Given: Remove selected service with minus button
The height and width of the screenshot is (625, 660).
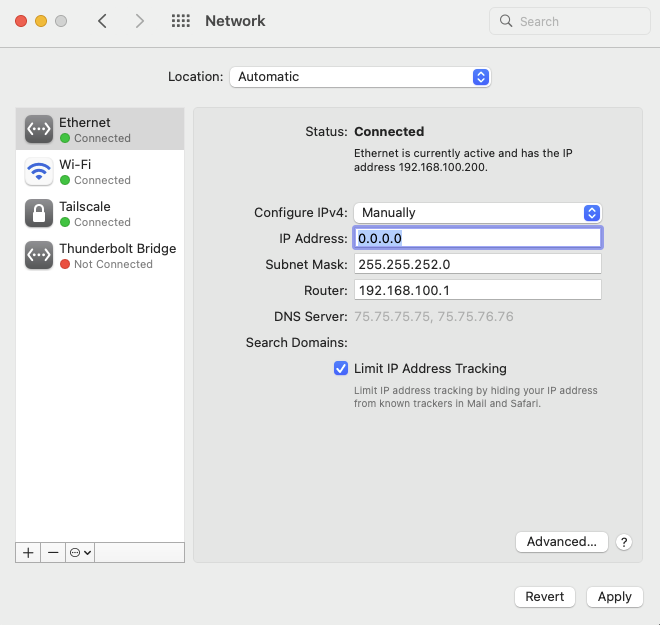Looking at the screenshot, I should click(x=53, y=553).
